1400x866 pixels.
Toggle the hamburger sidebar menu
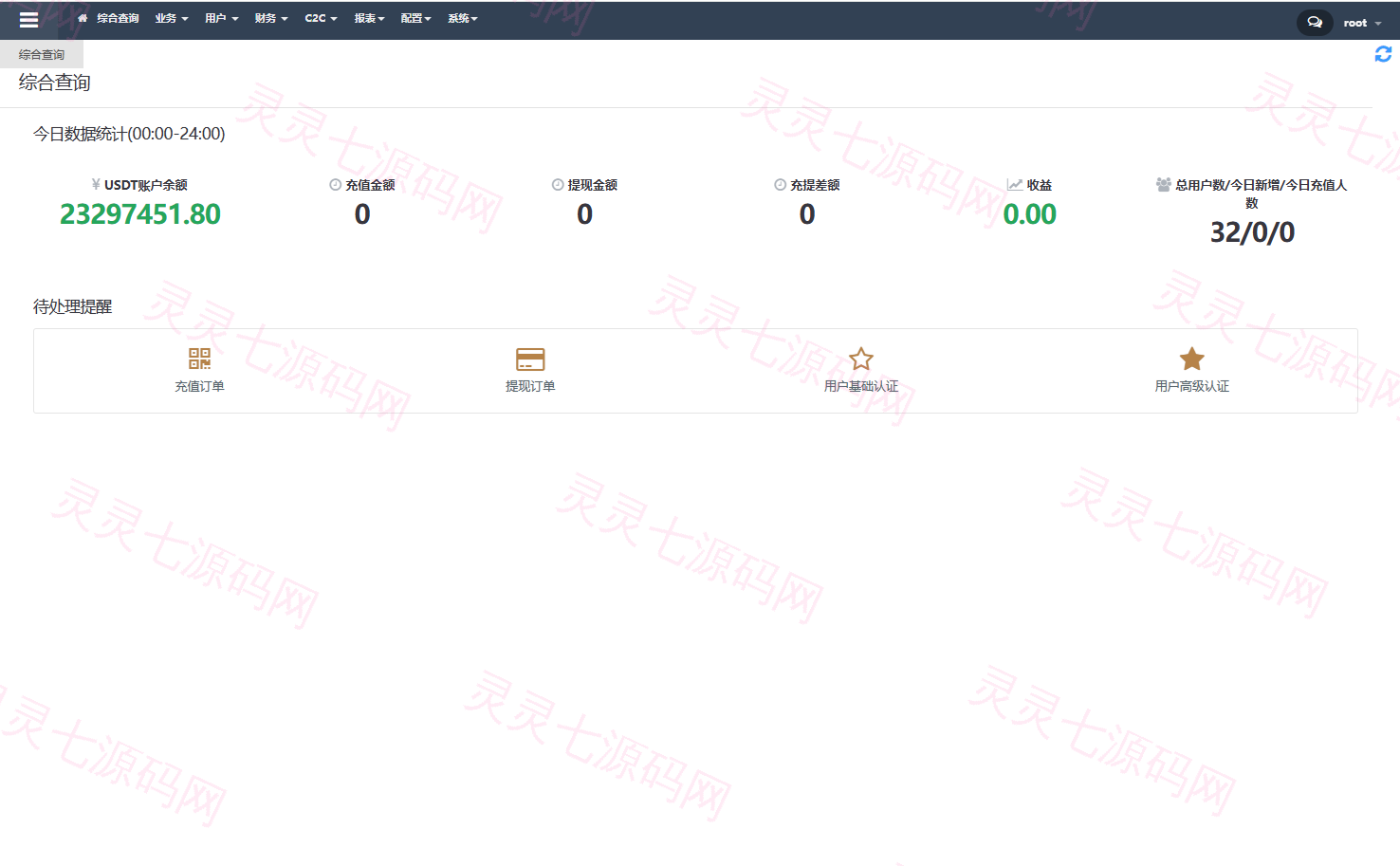pos(28,19)
